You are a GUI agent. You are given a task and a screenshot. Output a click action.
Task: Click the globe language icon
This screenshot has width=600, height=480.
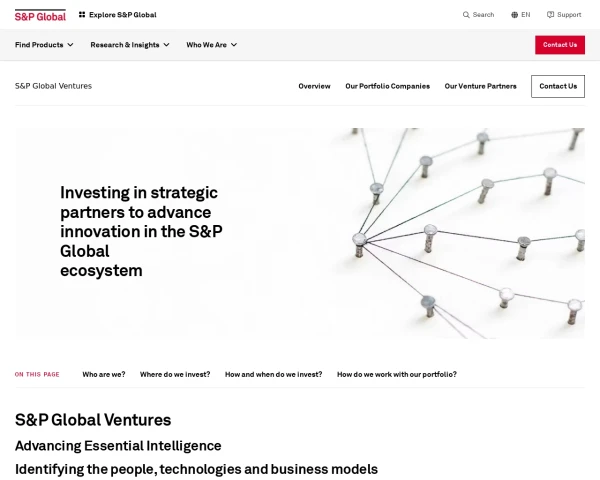(515, 15)
